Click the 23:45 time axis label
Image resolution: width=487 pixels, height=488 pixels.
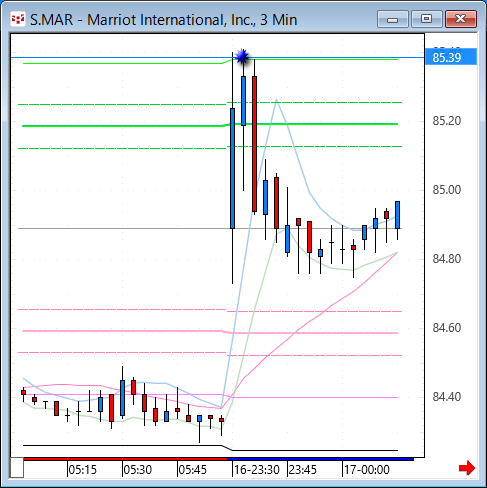point(302,470)
